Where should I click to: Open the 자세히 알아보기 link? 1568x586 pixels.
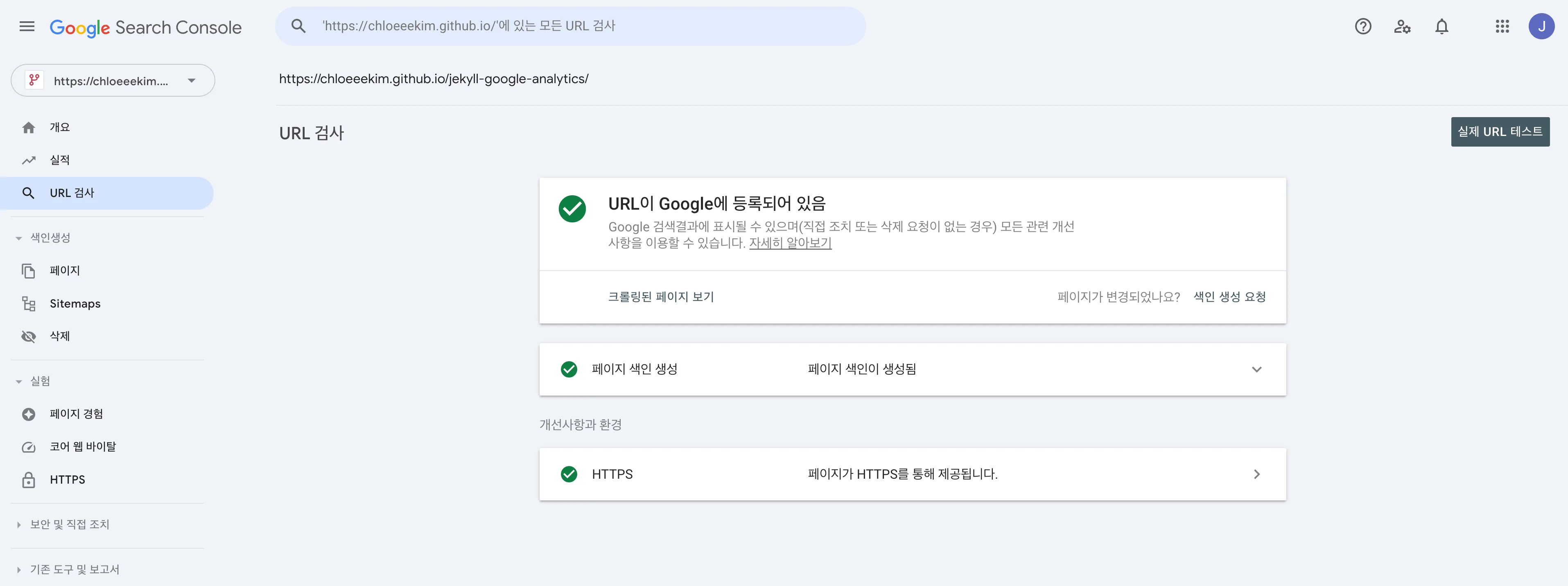pyautogui.click(x=790, y=243)
